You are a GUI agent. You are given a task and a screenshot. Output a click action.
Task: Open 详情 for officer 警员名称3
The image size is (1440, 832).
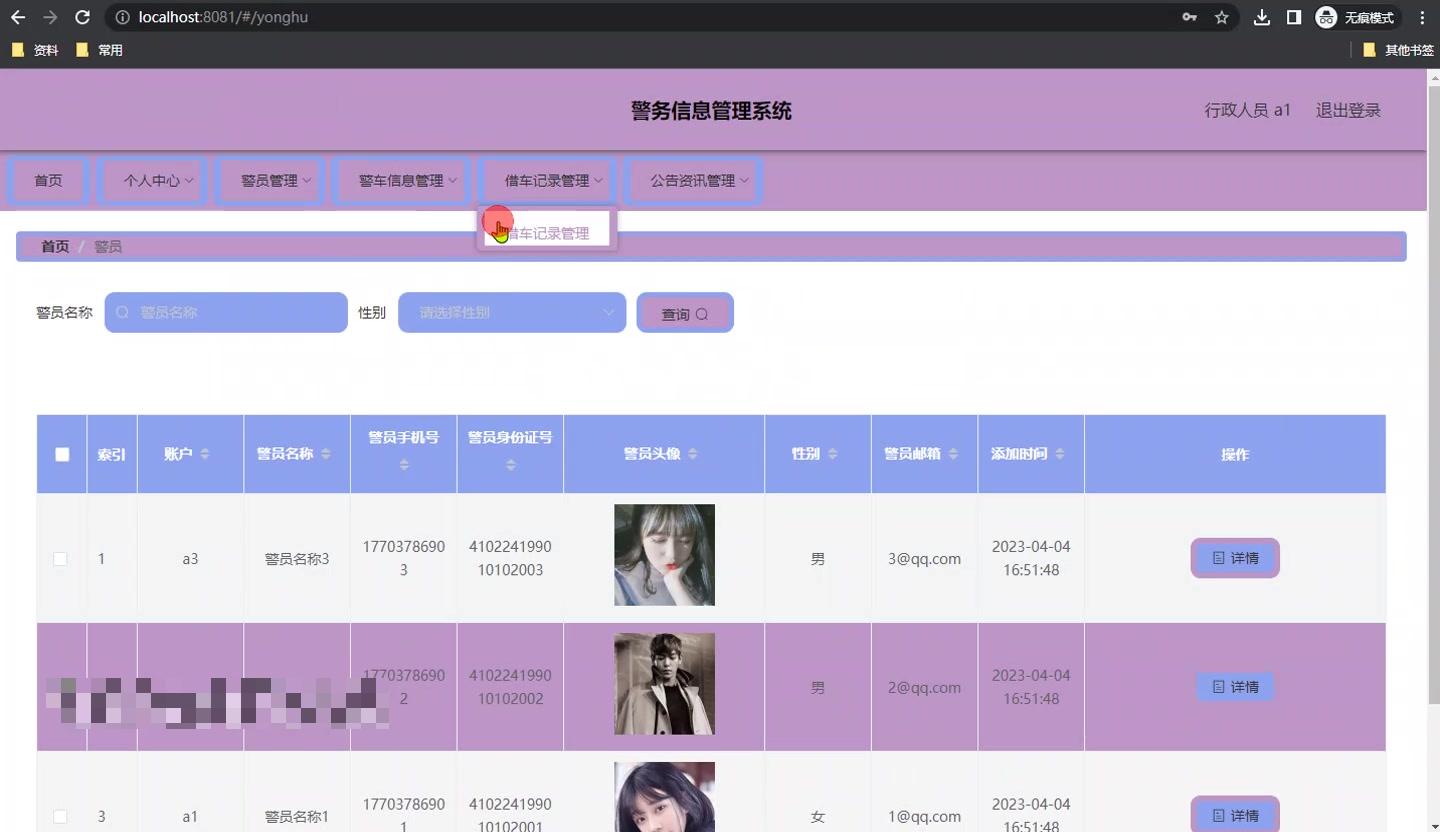[1235, 558]
